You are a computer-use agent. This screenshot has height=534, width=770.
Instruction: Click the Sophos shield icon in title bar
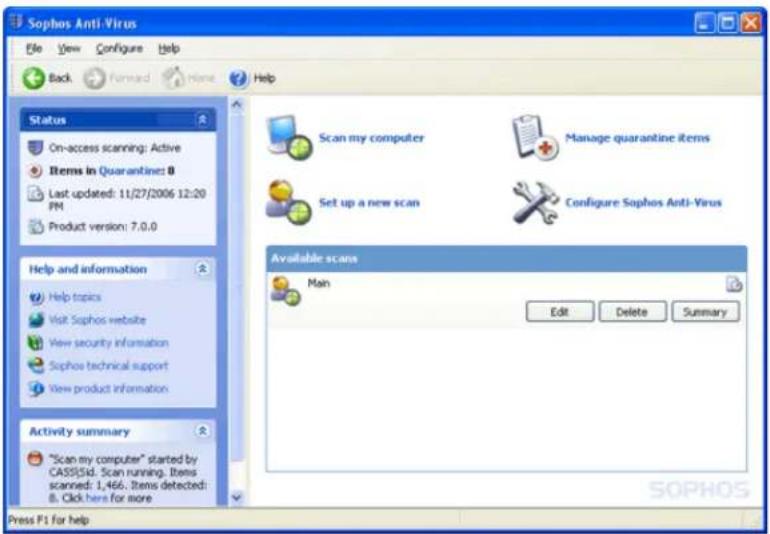pyautogui.click(x=16, y=22)
